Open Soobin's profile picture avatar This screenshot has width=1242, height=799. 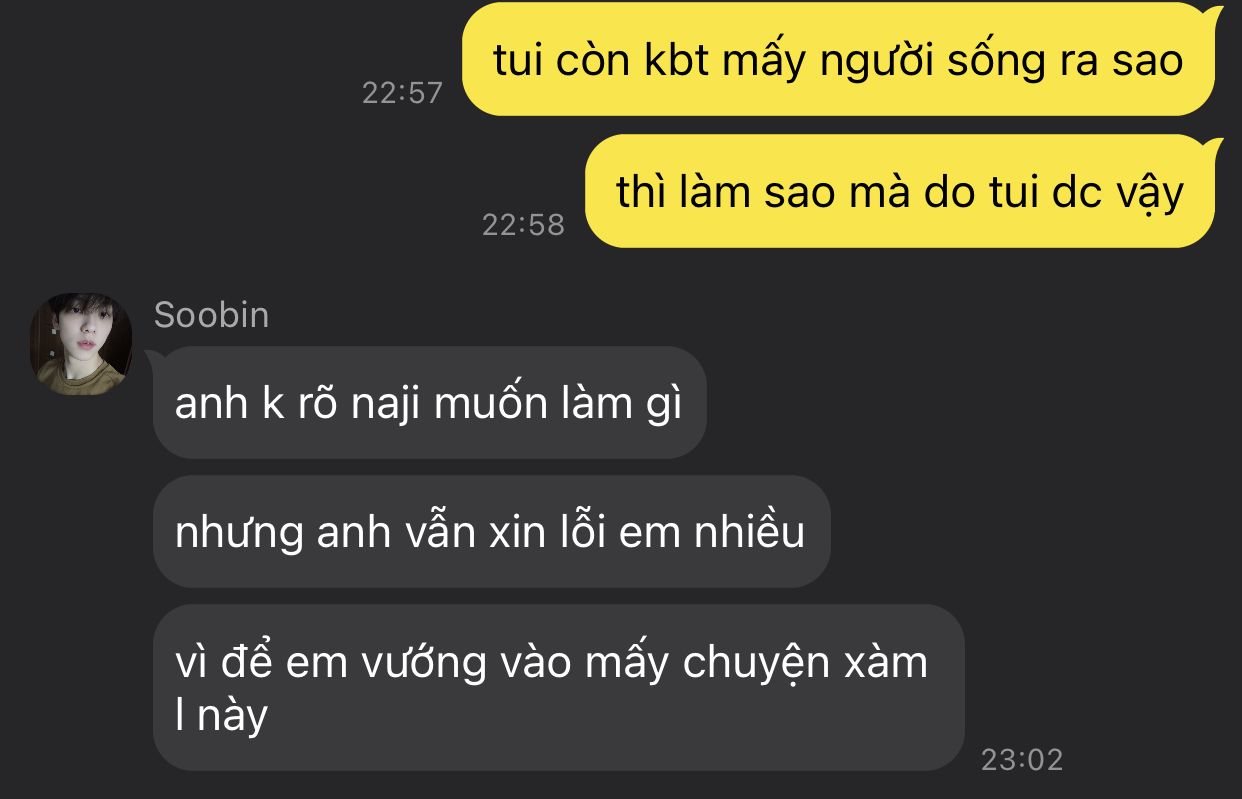[x=80, y=343]
